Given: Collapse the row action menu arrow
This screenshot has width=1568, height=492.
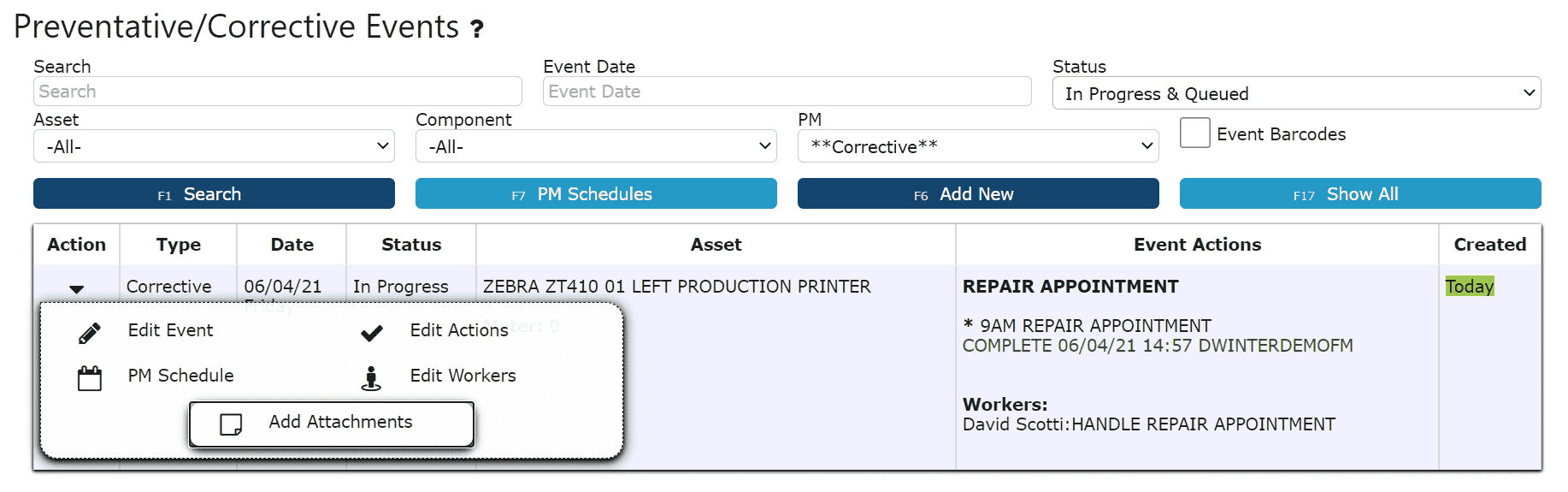Looking at the screenshot, I should point(77,289).
